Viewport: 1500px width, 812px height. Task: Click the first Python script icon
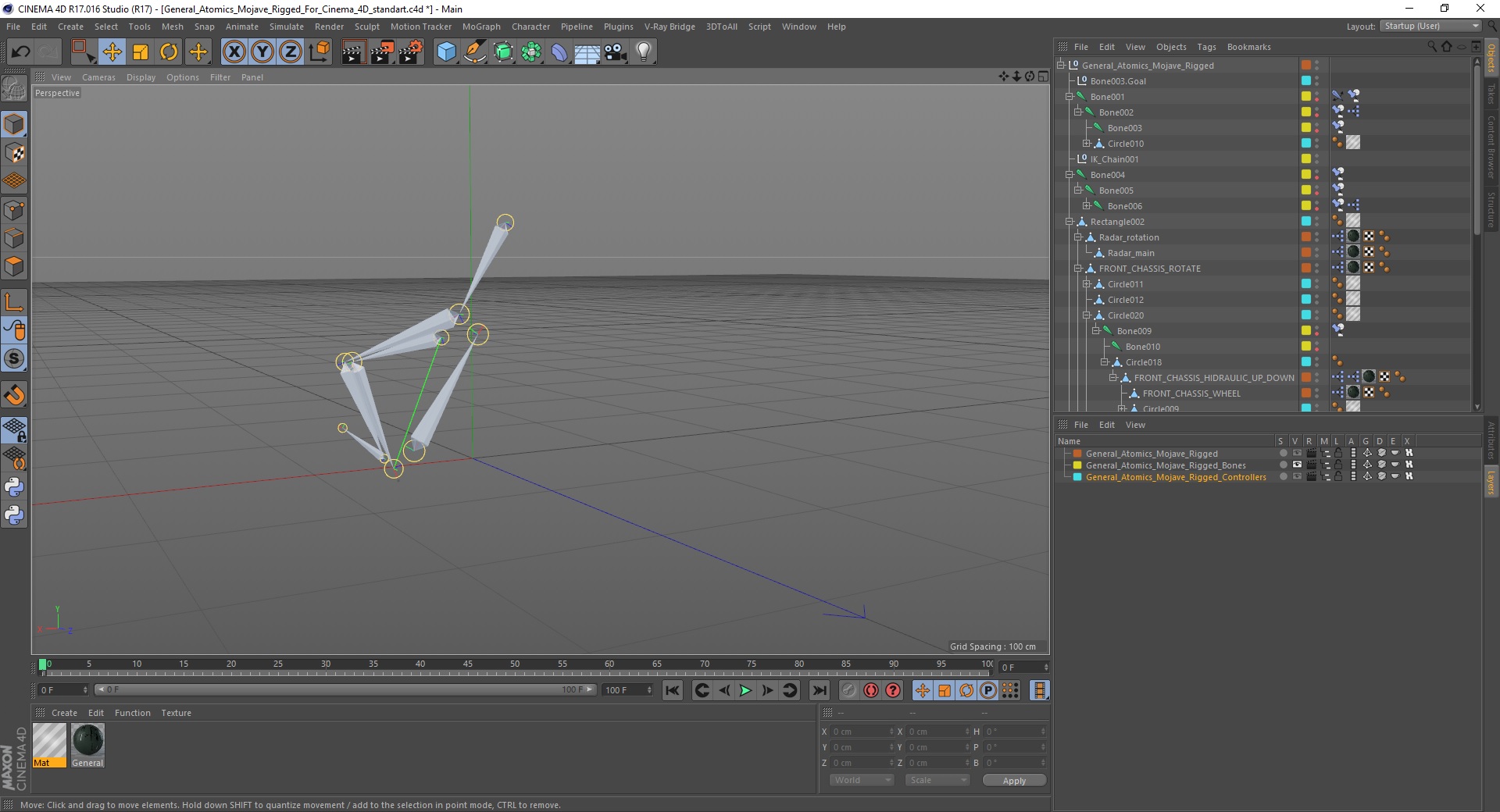pyautogui.click(x=14, y=487)
